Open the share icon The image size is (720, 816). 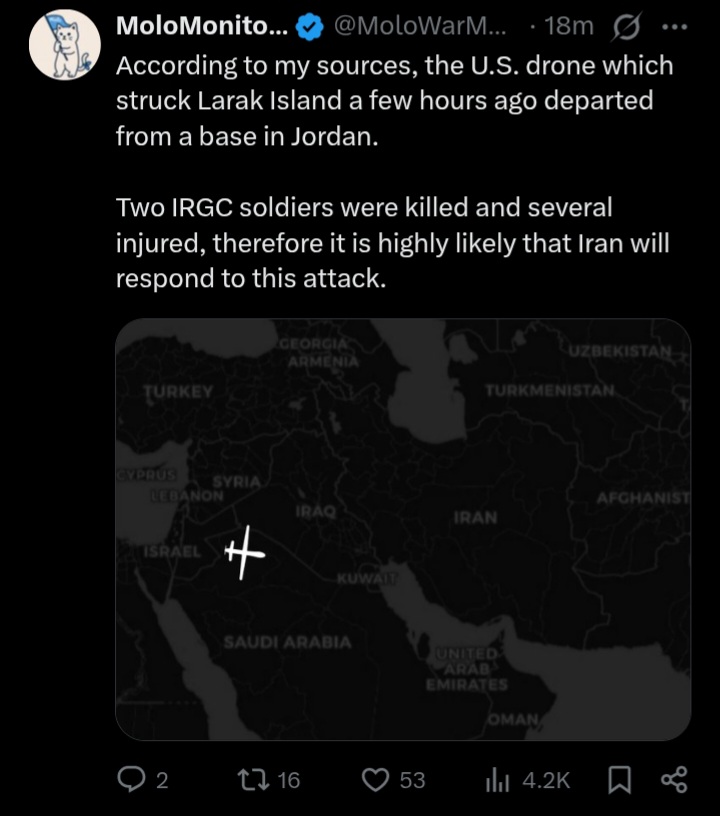click(674, 780)
